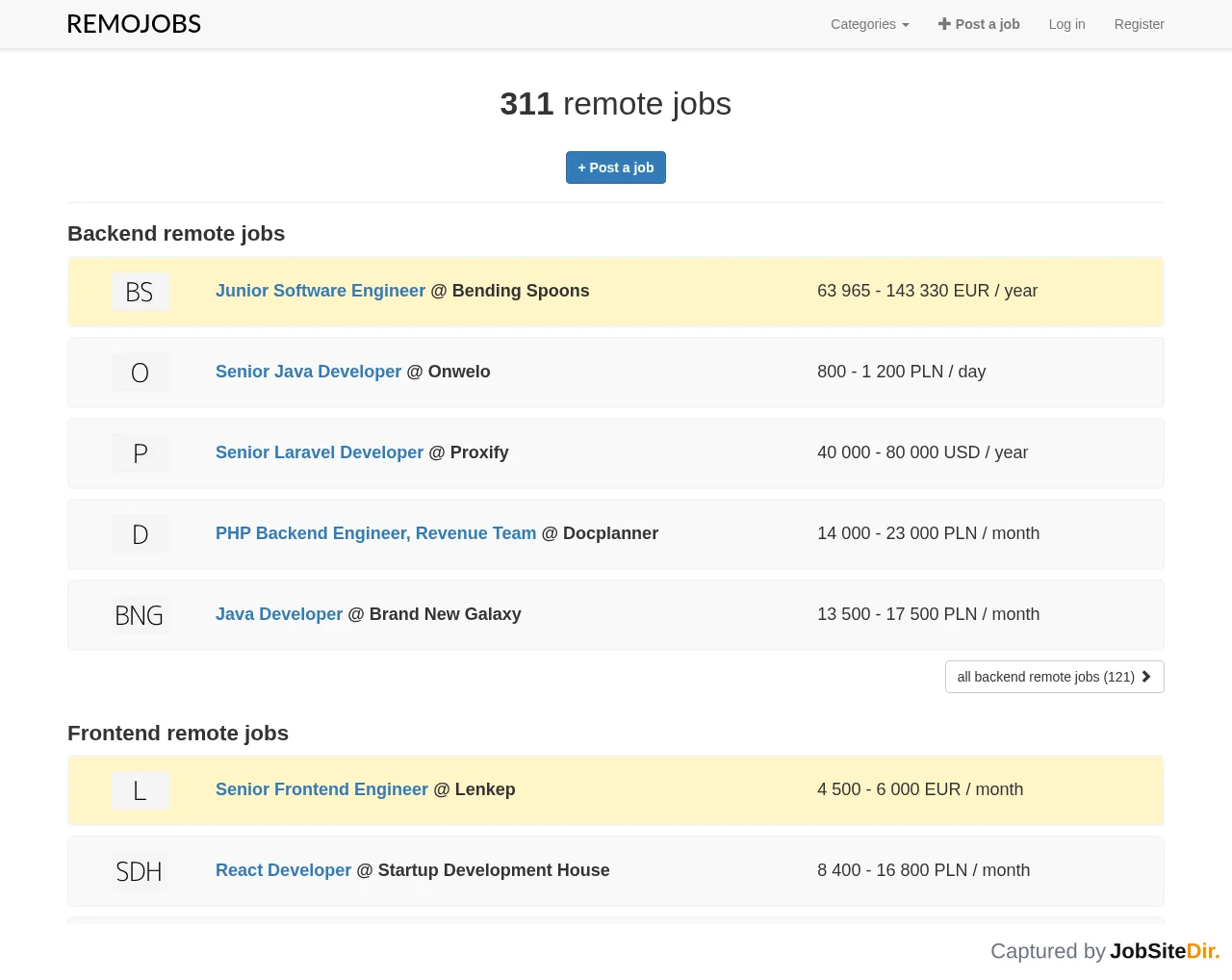This screenshot has width=1232, height=980.
Task: Click the P logo for Proxify
Action: tap(140, 453)
